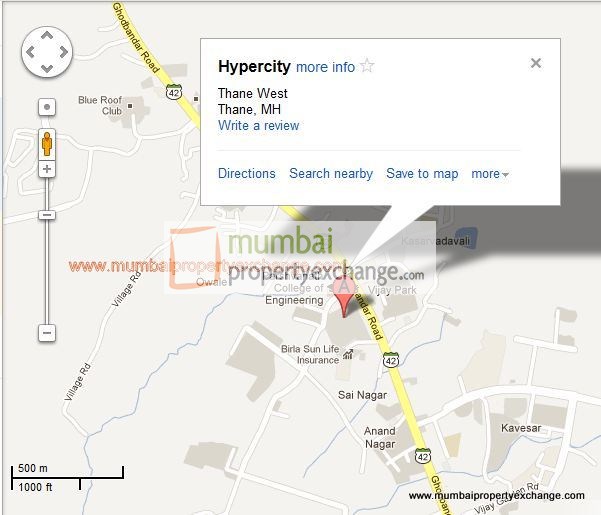Star the Hypercity place as favorite
Screen dimensions: 601x515
(367, 66)
